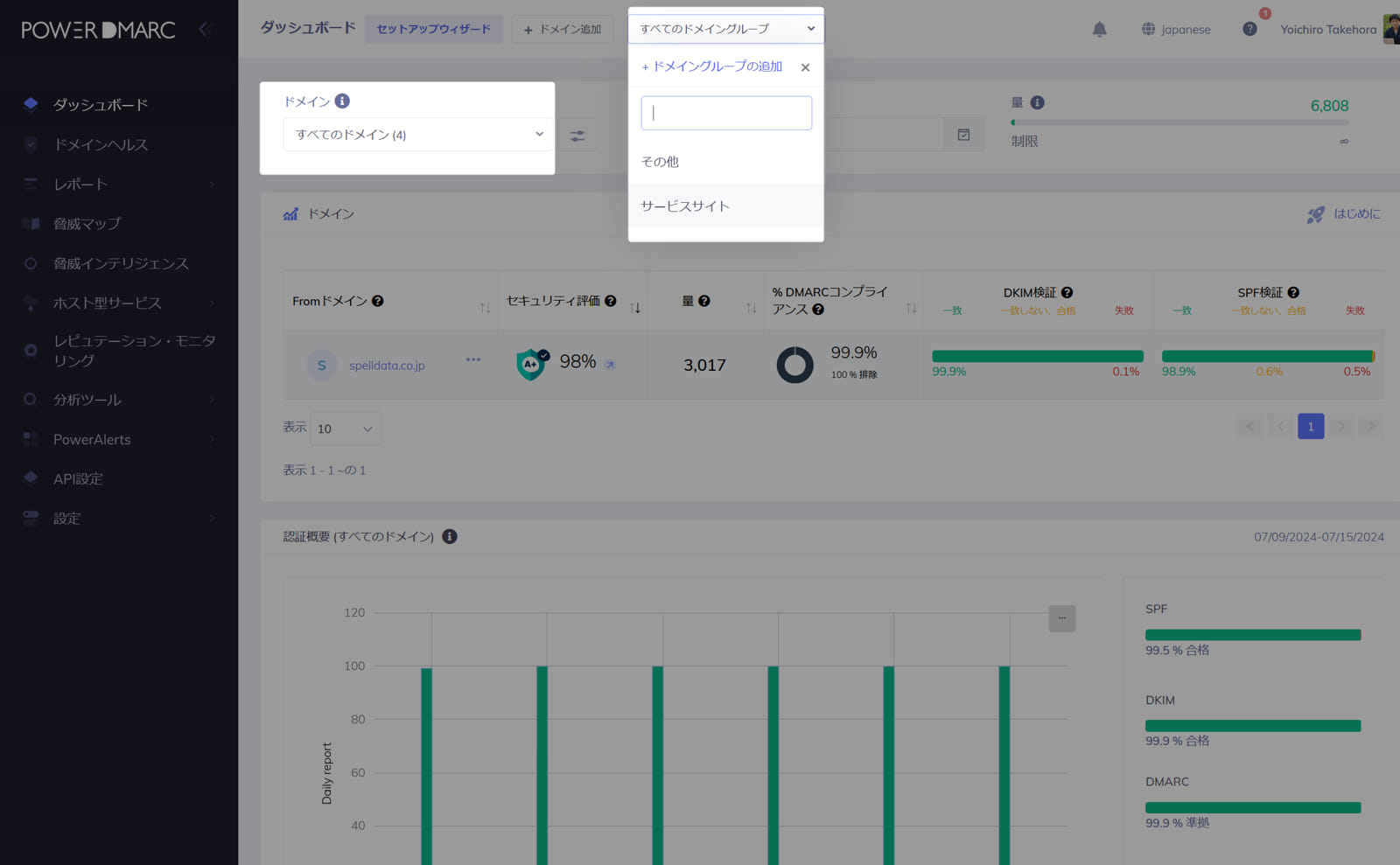This screenshot has height=865, width=1400.
Task: Click the はじめに link
Action: click(1357, 213)
